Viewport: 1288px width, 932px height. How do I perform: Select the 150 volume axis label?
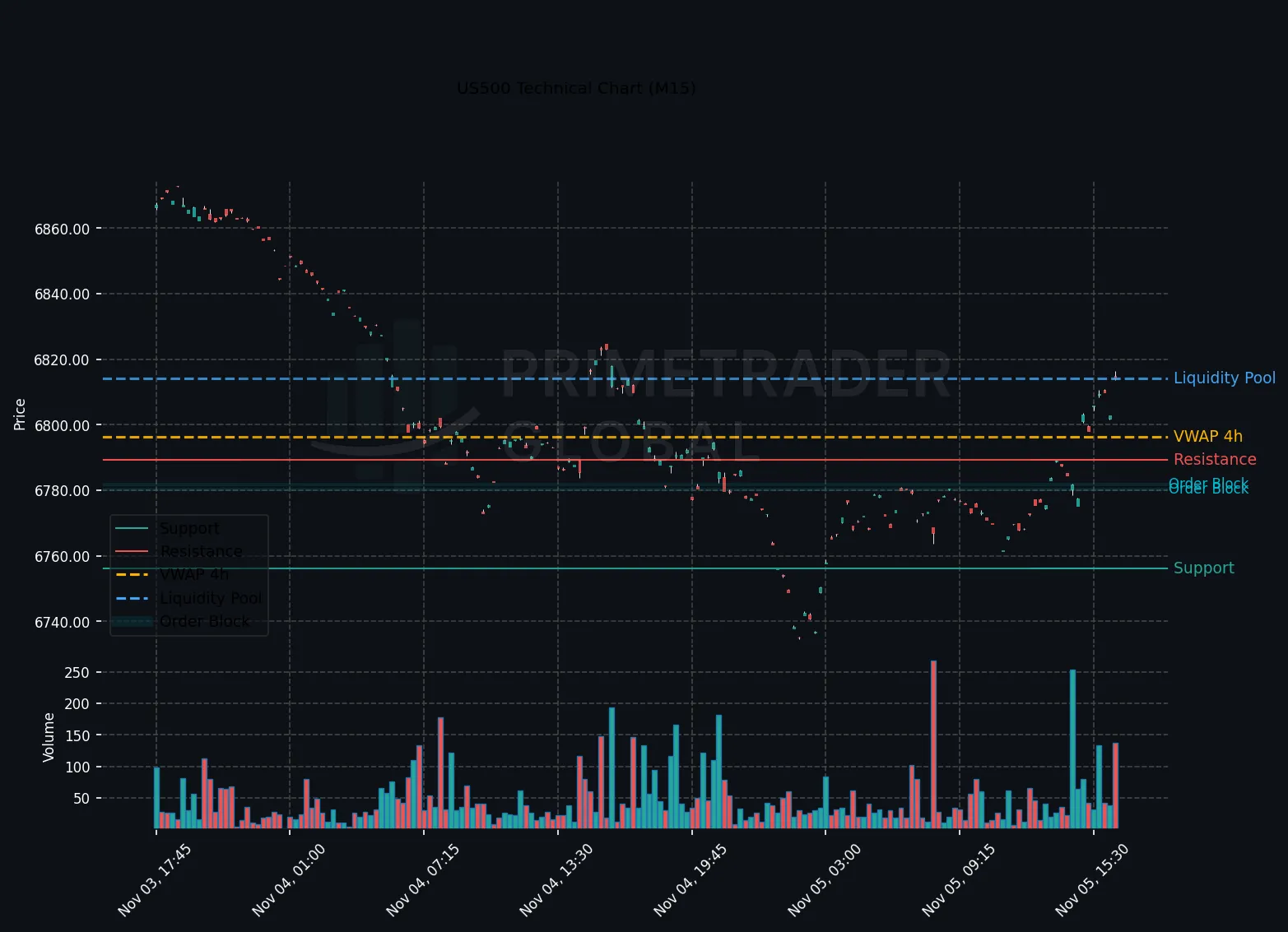coord(77,736)
